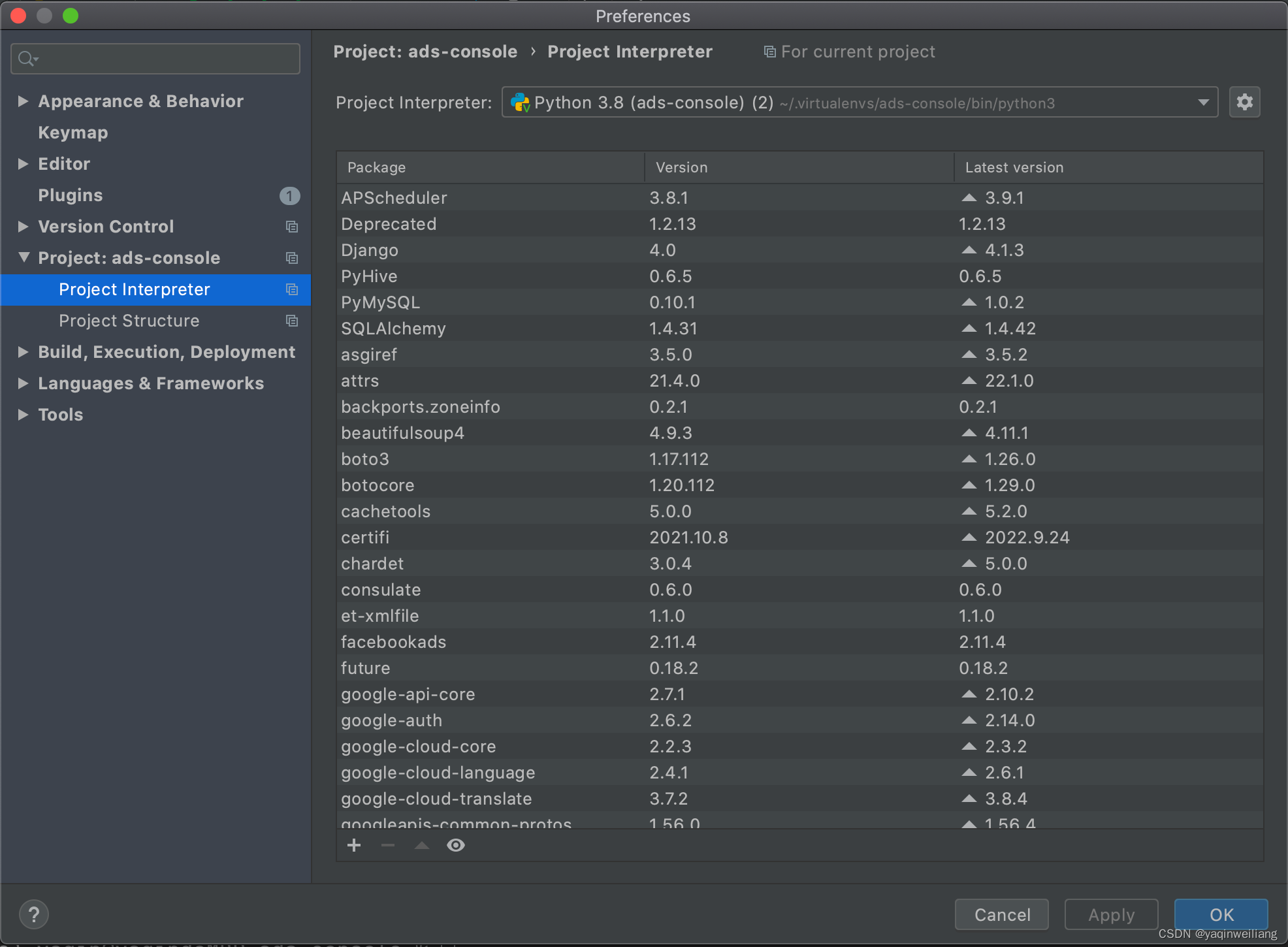Toggle the show early releases eye icon
The height and width of the screenshot is (947, 1288).
[x=456, y=845]
